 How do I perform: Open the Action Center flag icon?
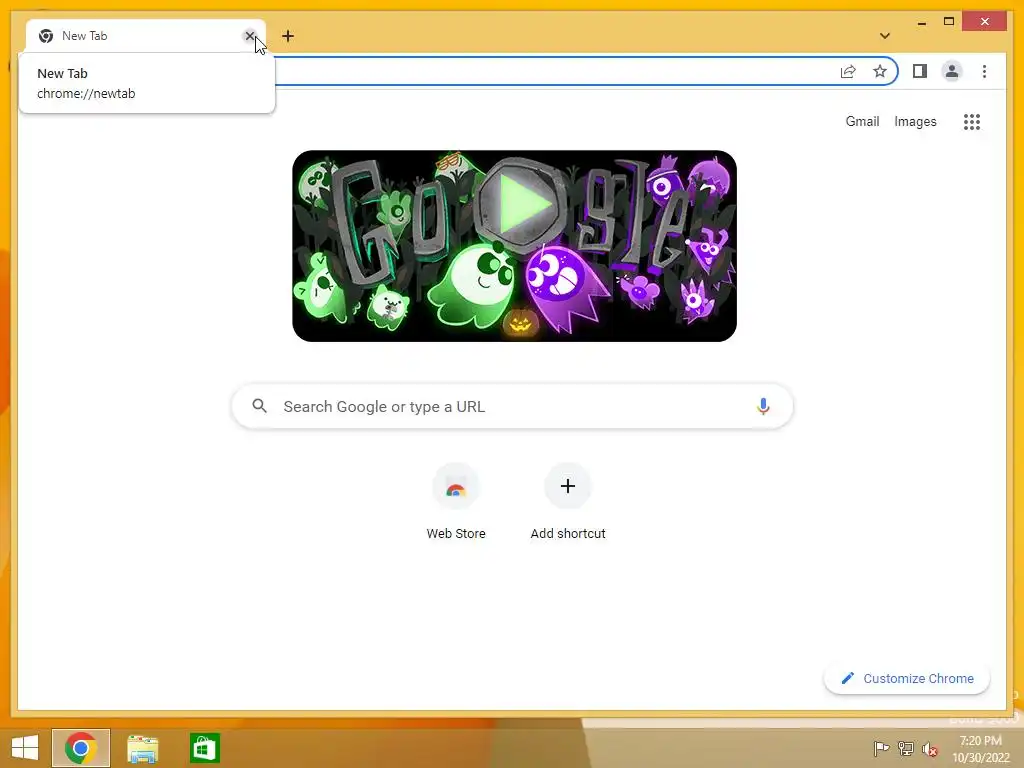(x=881, y=748)
